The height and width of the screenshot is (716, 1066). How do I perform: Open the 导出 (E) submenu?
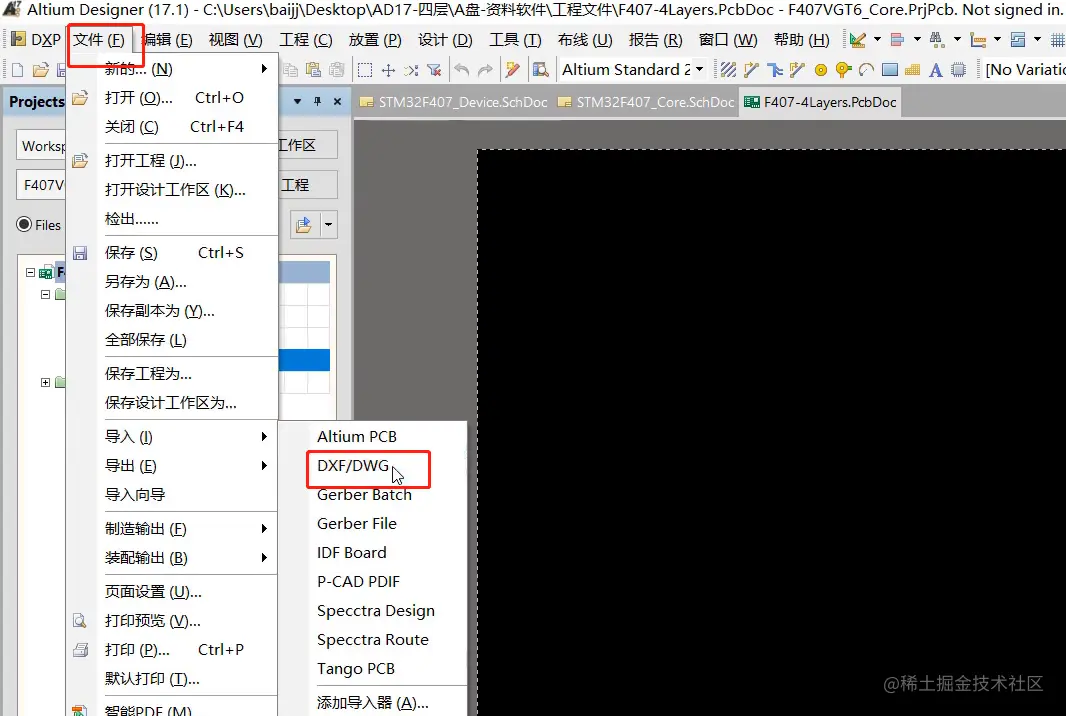[173, 466]
